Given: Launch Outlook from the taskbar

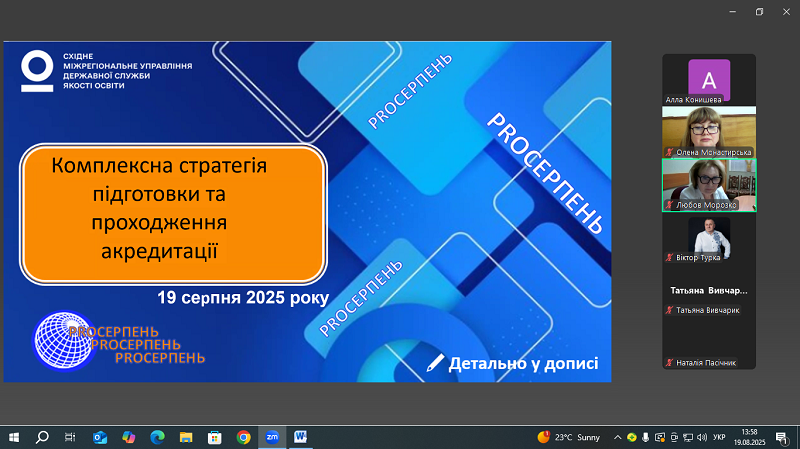Looking at the screenshot, I should click(x=100, y=437).
